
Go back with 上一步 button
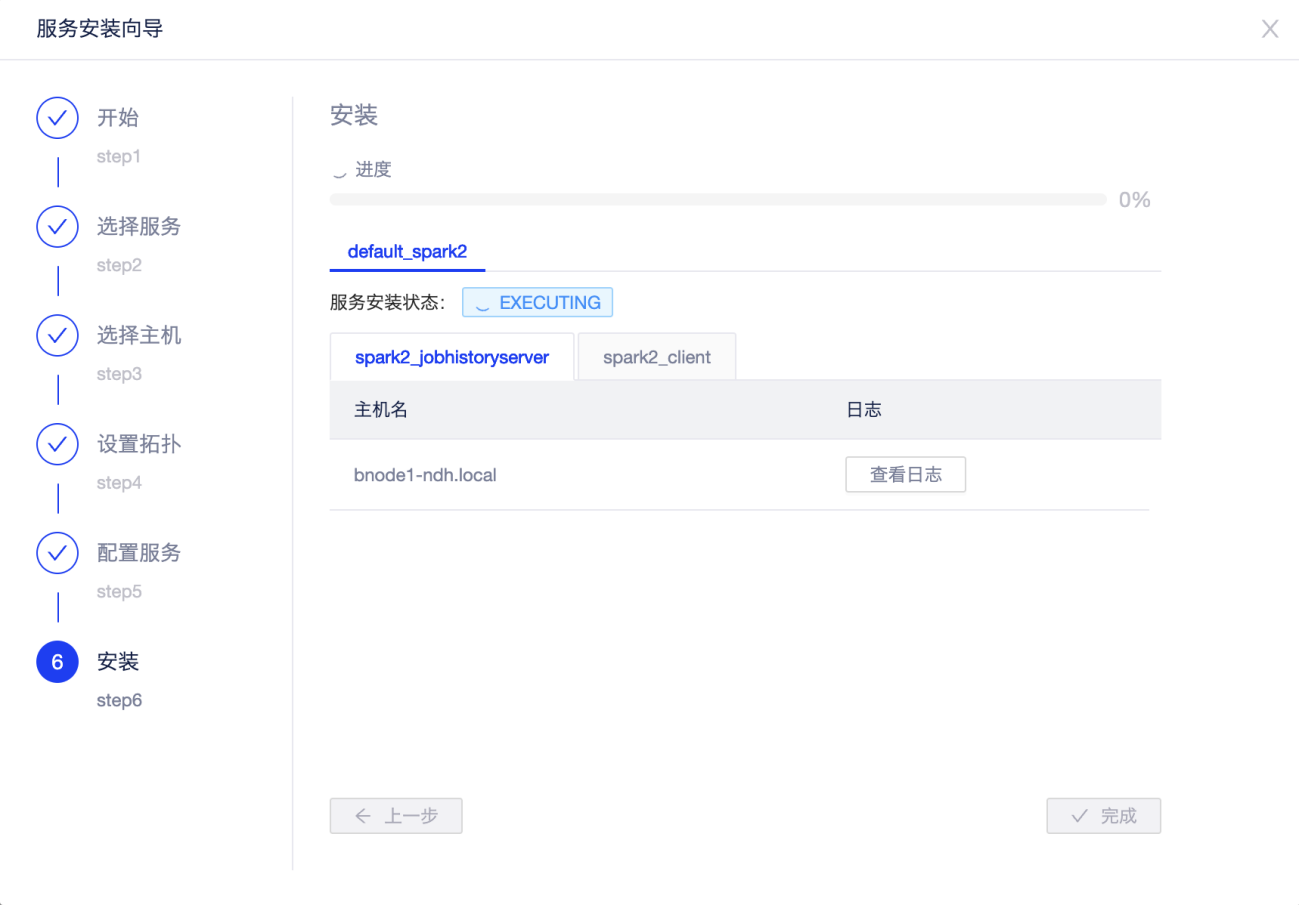click(396, 816)
